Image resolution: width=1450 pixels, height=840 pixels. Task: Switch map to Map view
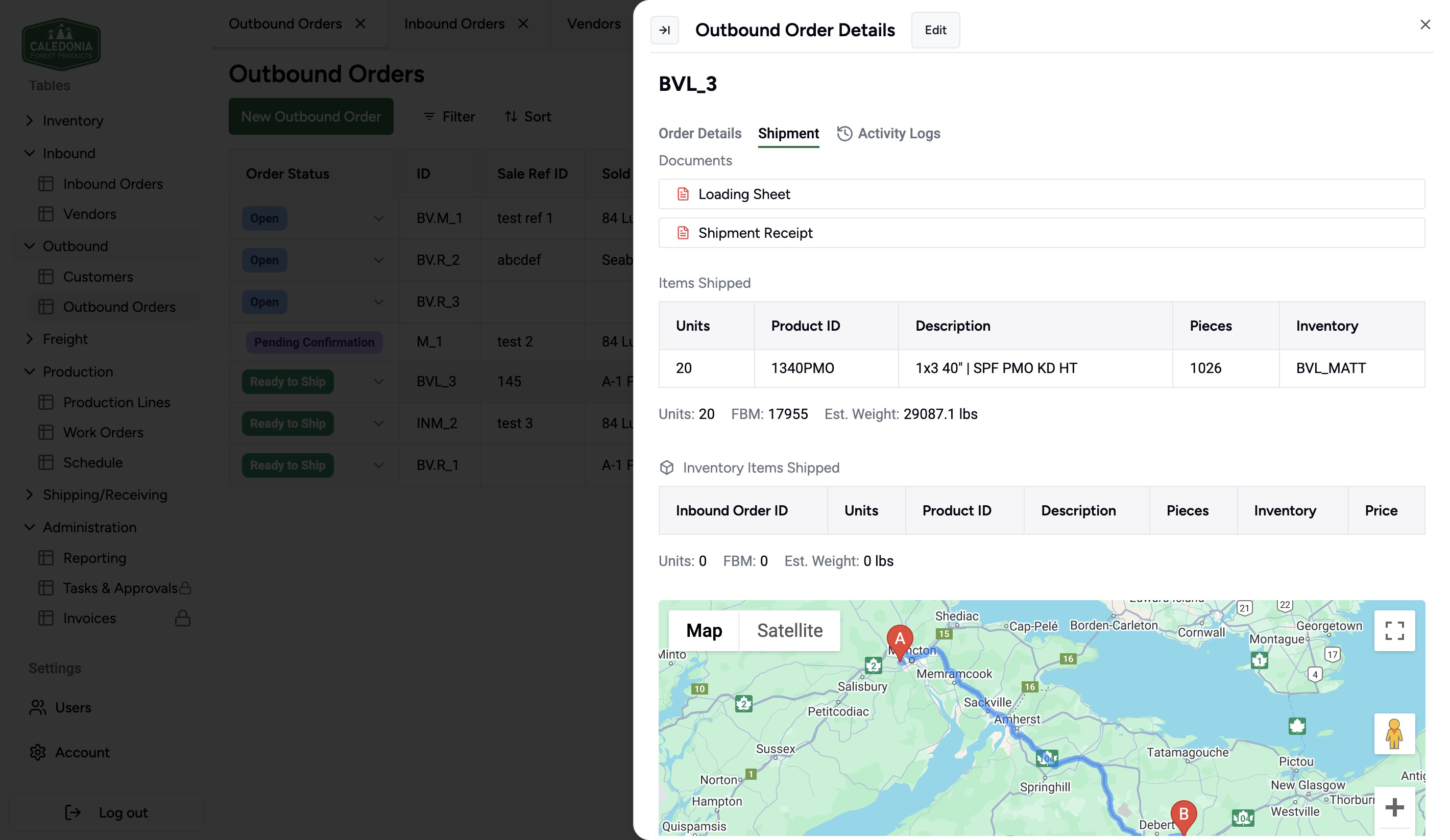coord(704,630)
